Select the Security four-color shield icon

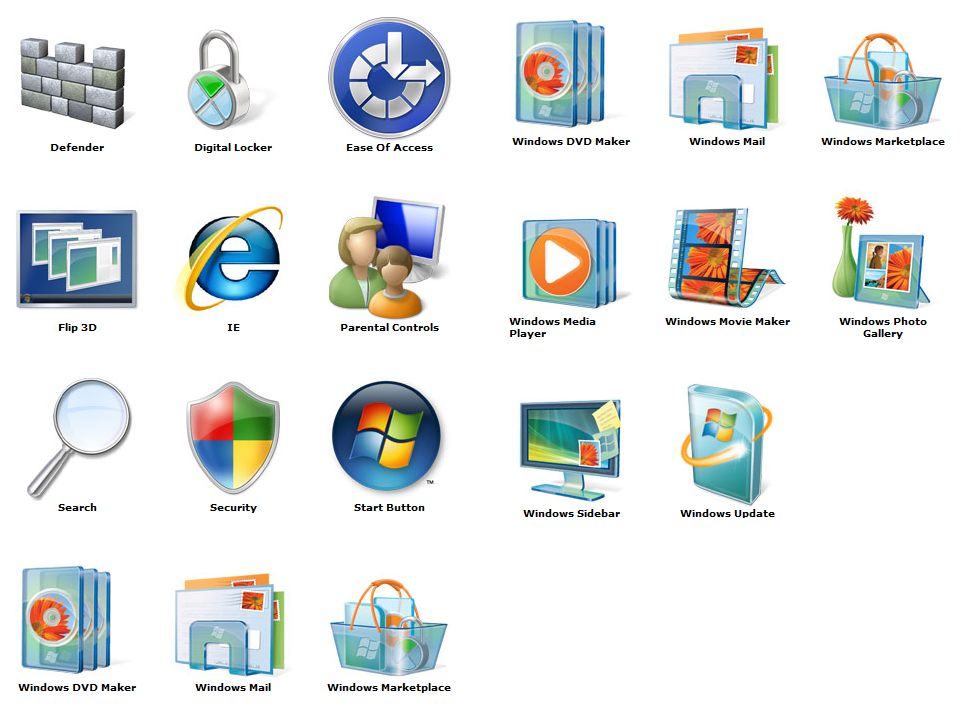pos(233,438)
